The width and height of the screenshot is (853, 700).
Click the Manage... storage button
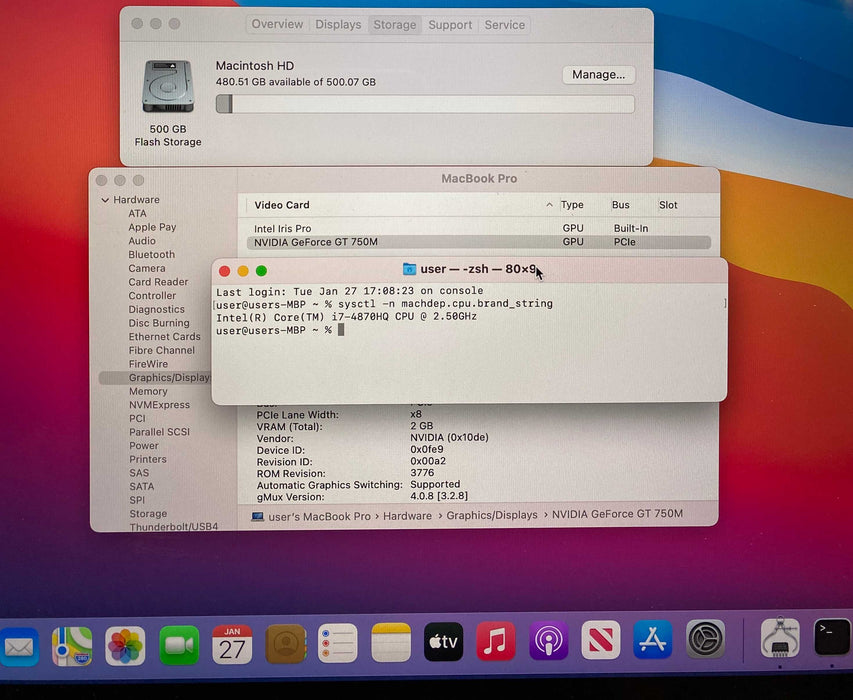tap(598, 75)
